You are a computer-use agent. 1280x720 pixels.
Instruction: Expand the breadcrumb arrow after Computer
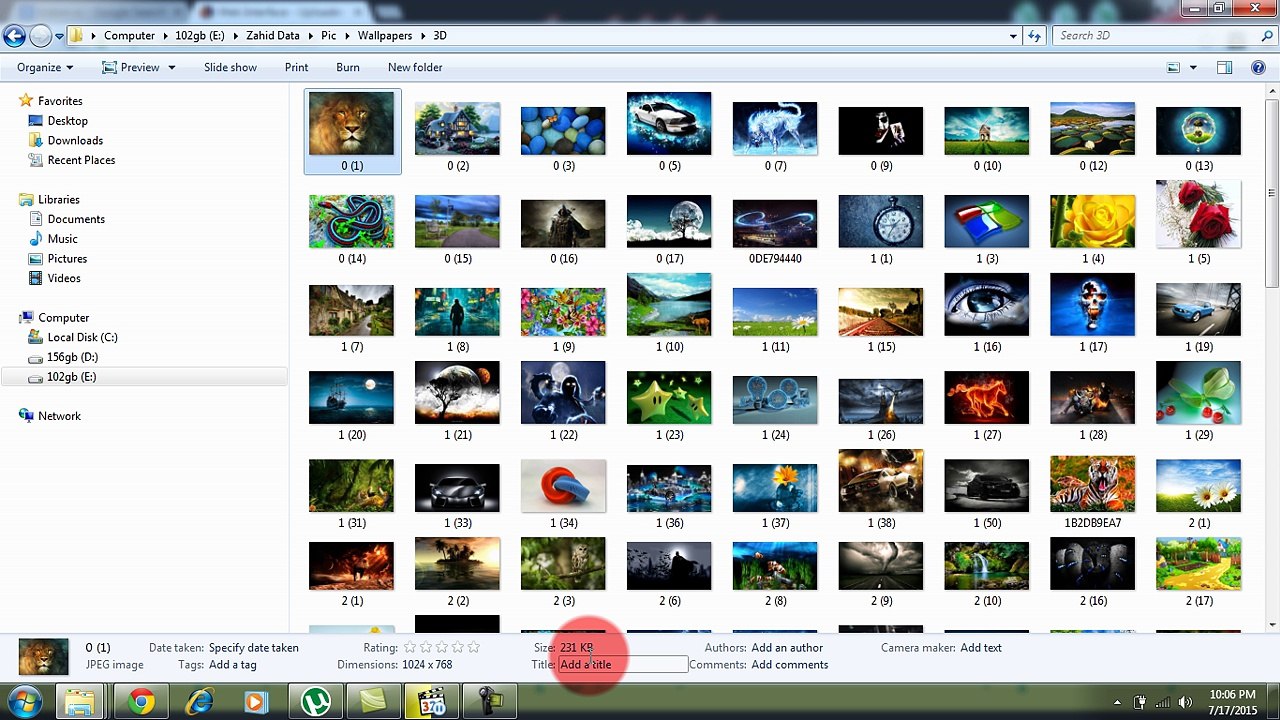(x=165, y=36)
